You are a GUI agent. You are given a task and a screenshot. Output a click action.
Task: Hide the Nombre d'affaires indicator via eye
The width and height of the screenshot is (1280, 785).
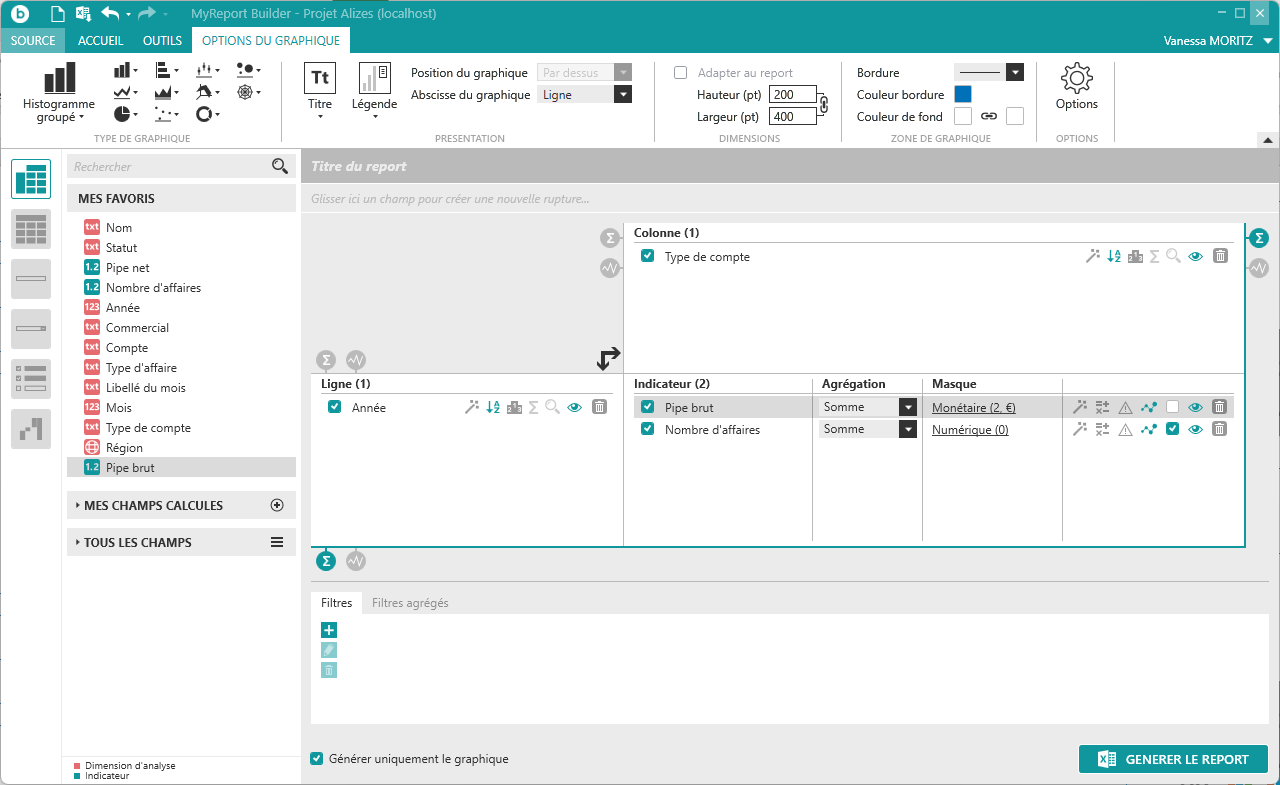[x=1195, y=429]
